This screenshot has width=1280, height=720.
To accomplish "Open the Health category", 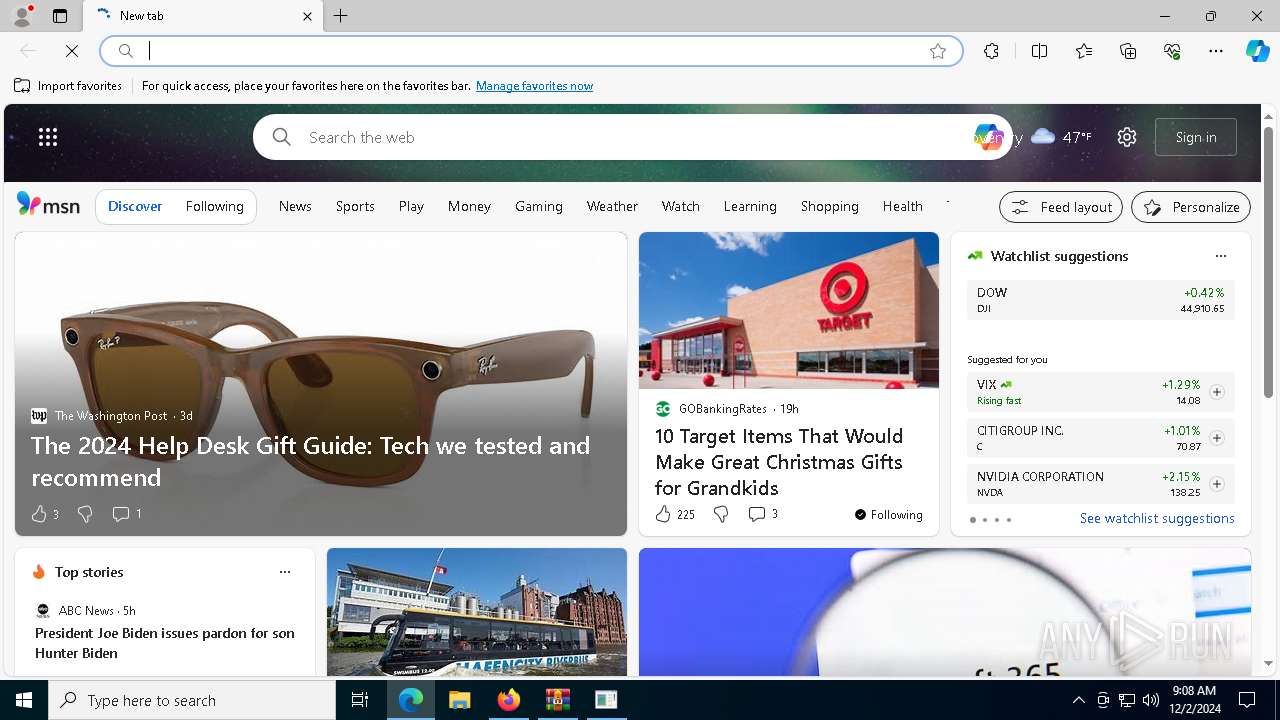I will (902, 206).
